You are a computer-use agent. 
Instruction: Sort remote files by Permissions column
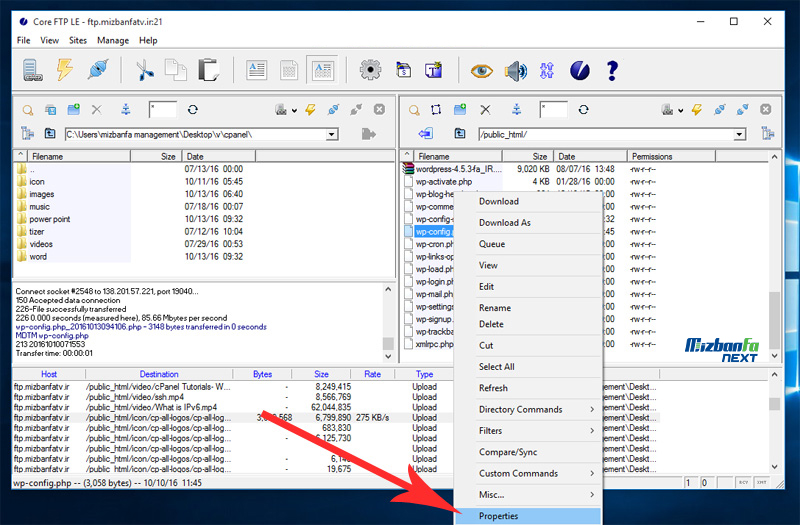[x=671, y=156]
